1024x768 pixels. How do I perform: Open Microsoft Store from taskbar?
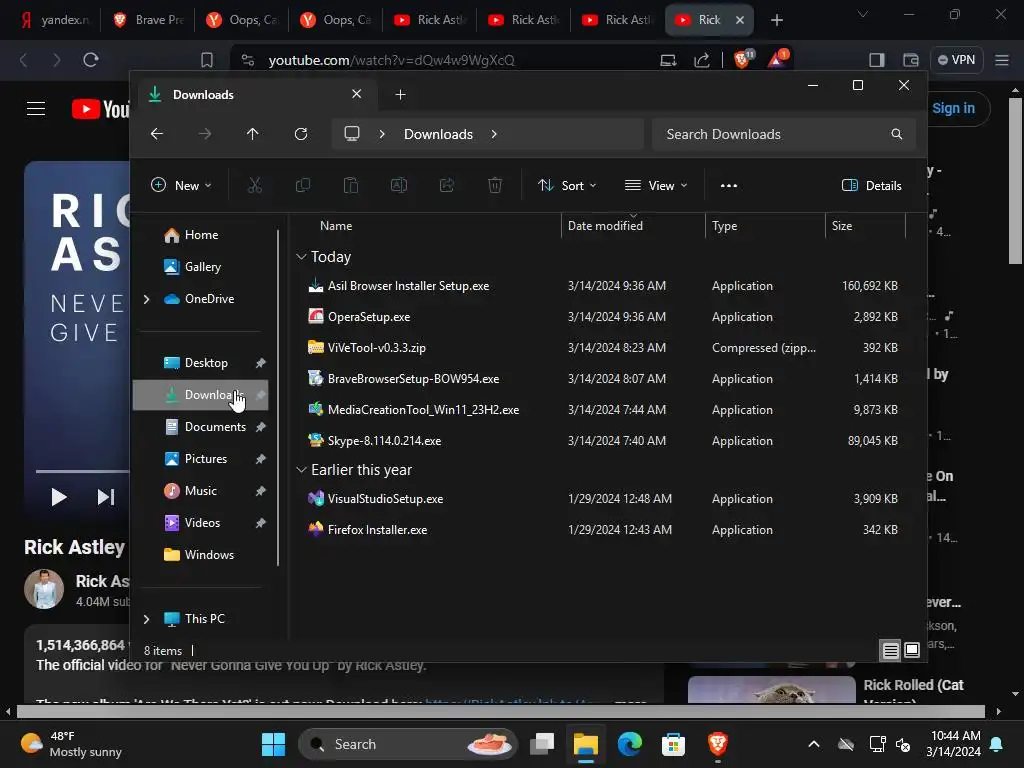(x=673, y=744)
